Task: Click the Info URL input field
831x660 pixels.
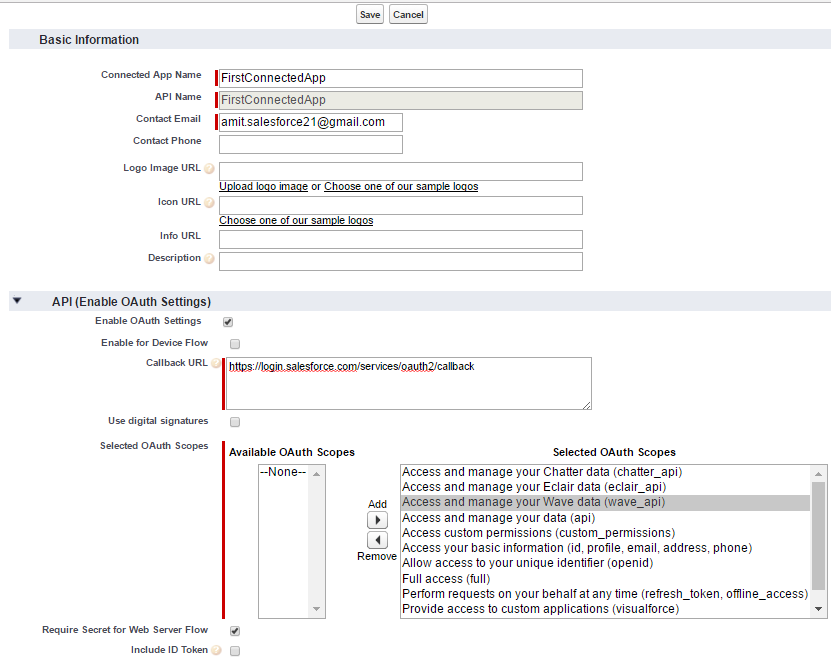Action: tap(401, 239)
